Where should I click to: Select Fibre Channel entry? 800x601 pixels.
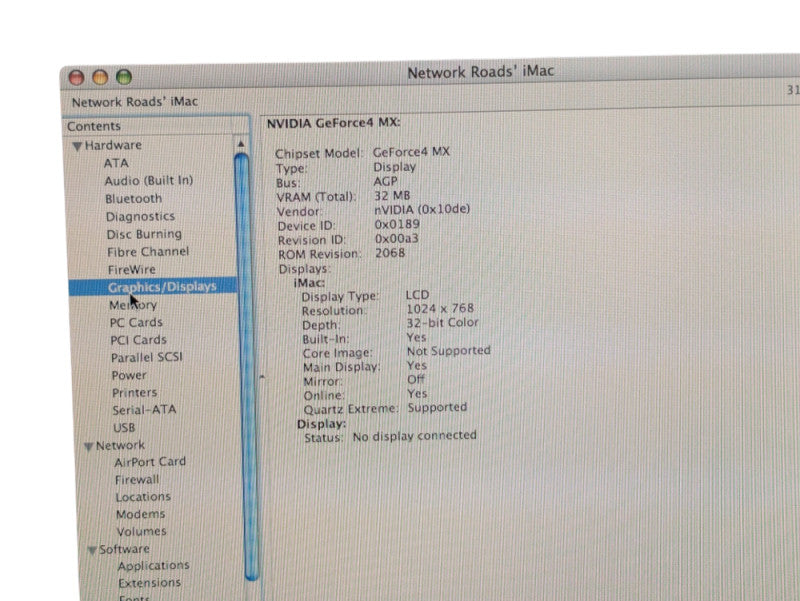148,252
